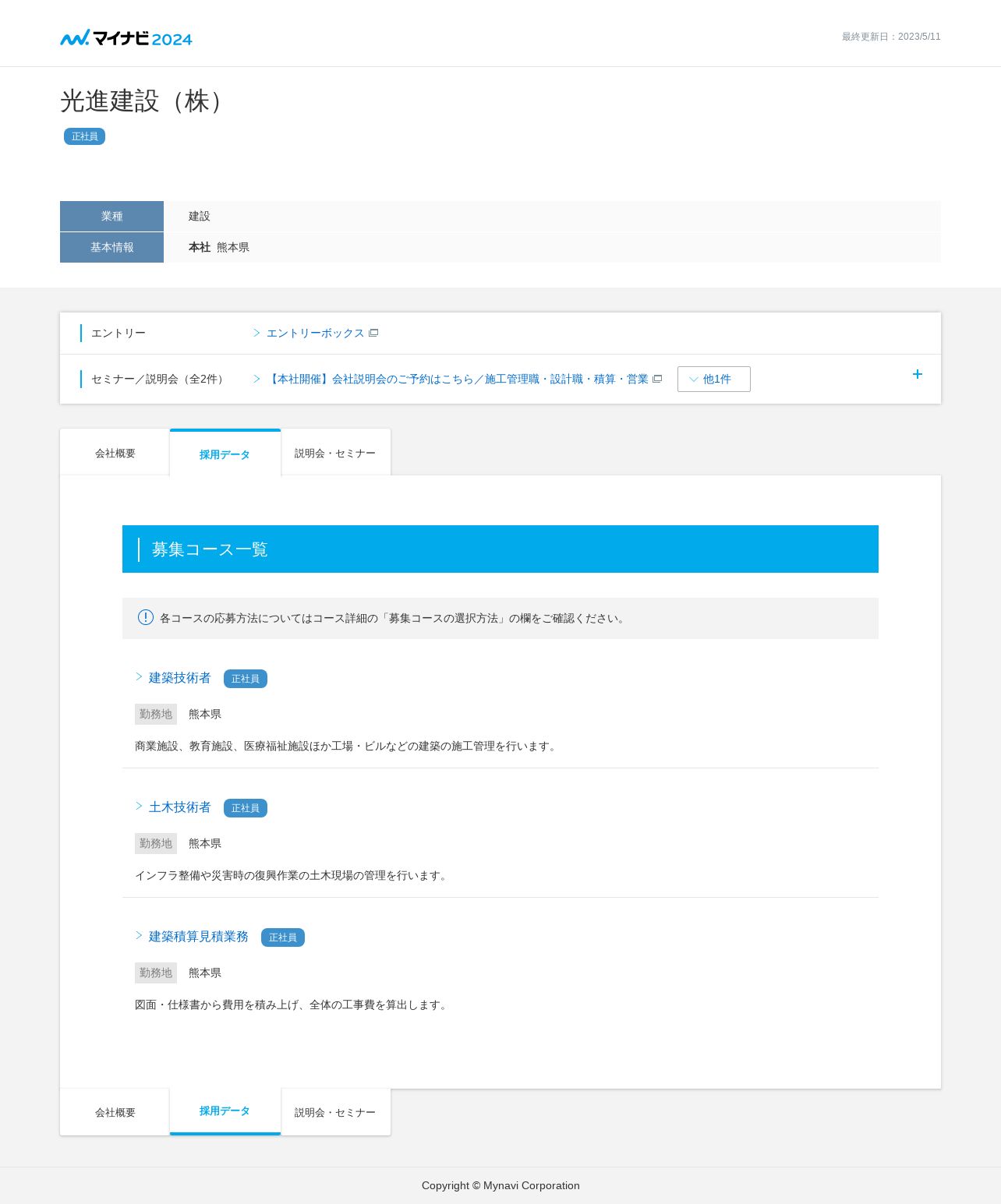This screenshot has height=1204, width=1001.
Task: Click 最終更新日：2023/5/11 text
Action: (x=891, y=37)
